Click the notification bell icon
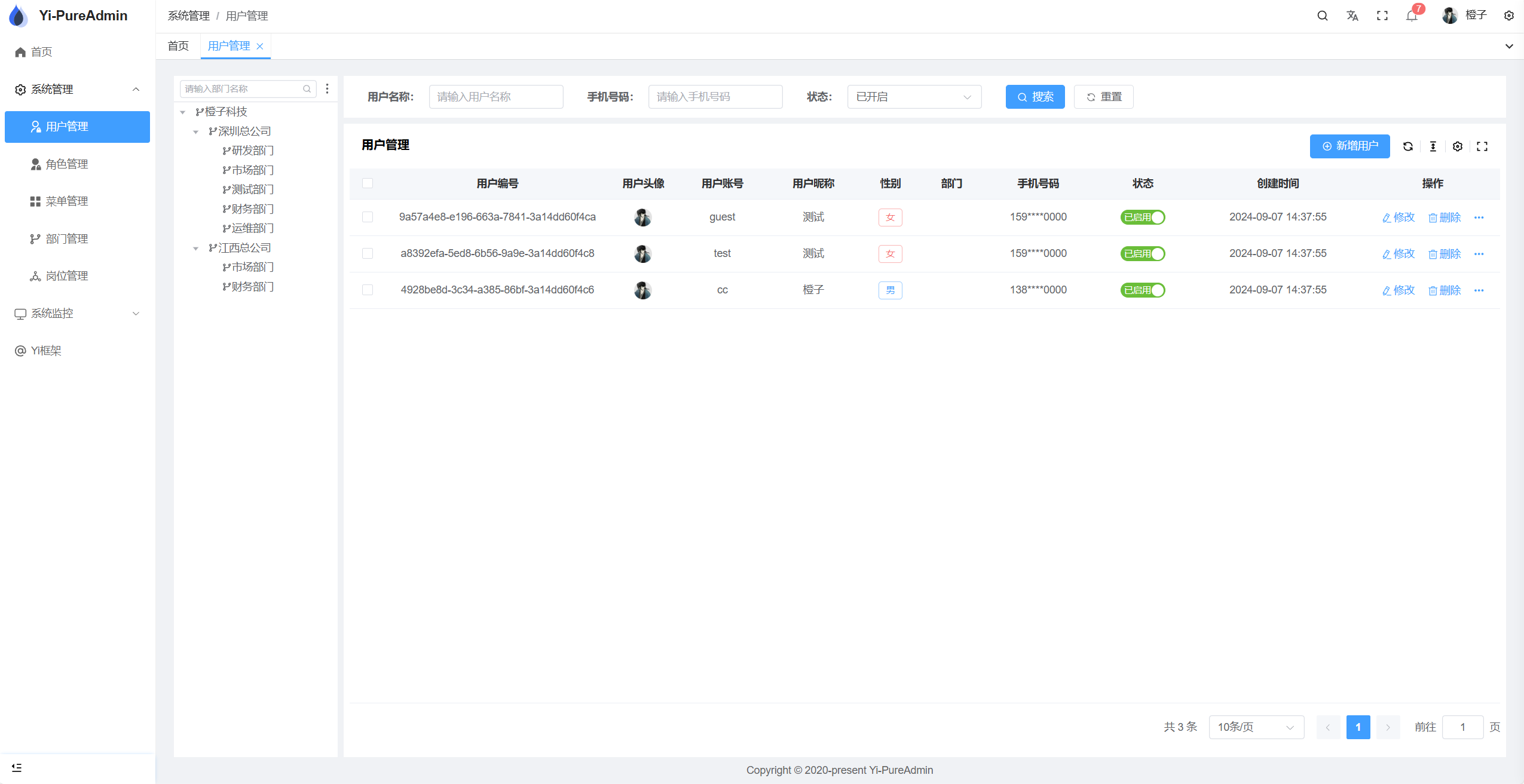Image resolution: width=1524 pixels, height=784 pixels. 1412,16
